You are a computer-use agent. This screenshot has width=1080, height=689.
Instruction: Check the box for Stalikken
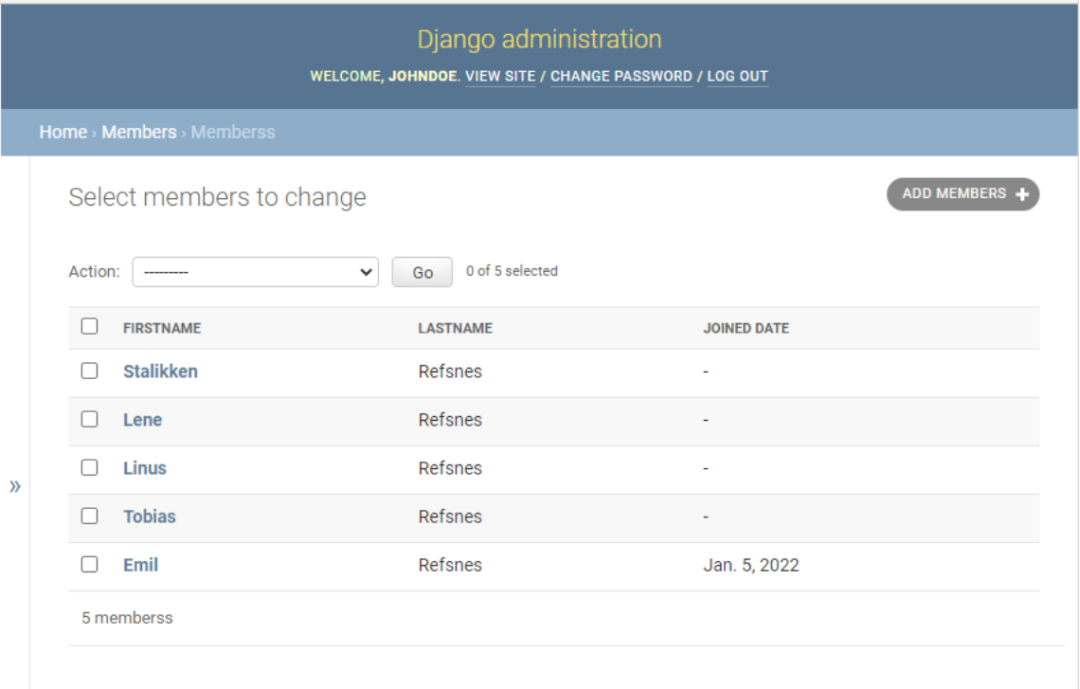[x=90, y=371]
